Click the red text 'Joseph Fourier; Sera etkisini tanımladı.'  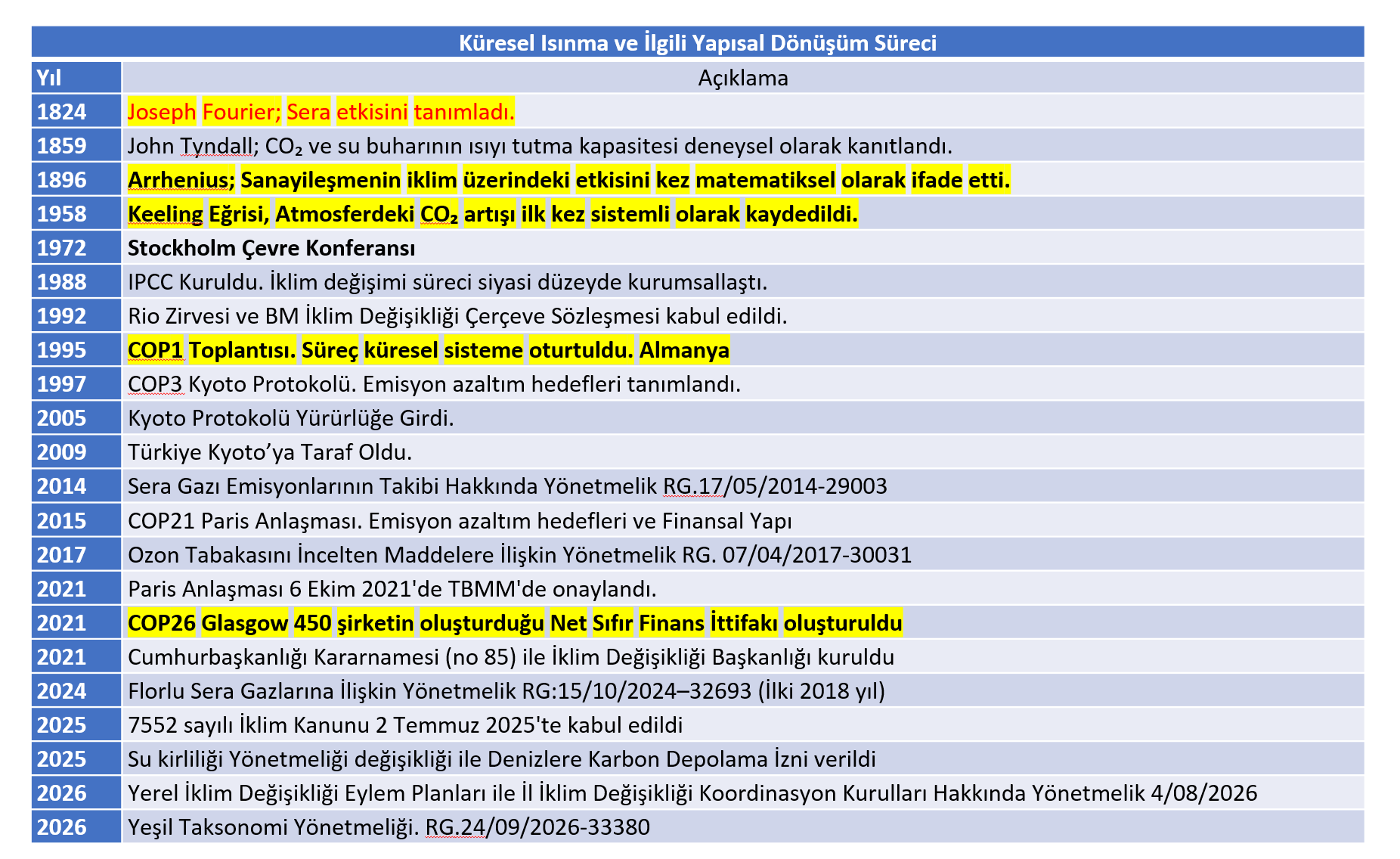(321, 111)
